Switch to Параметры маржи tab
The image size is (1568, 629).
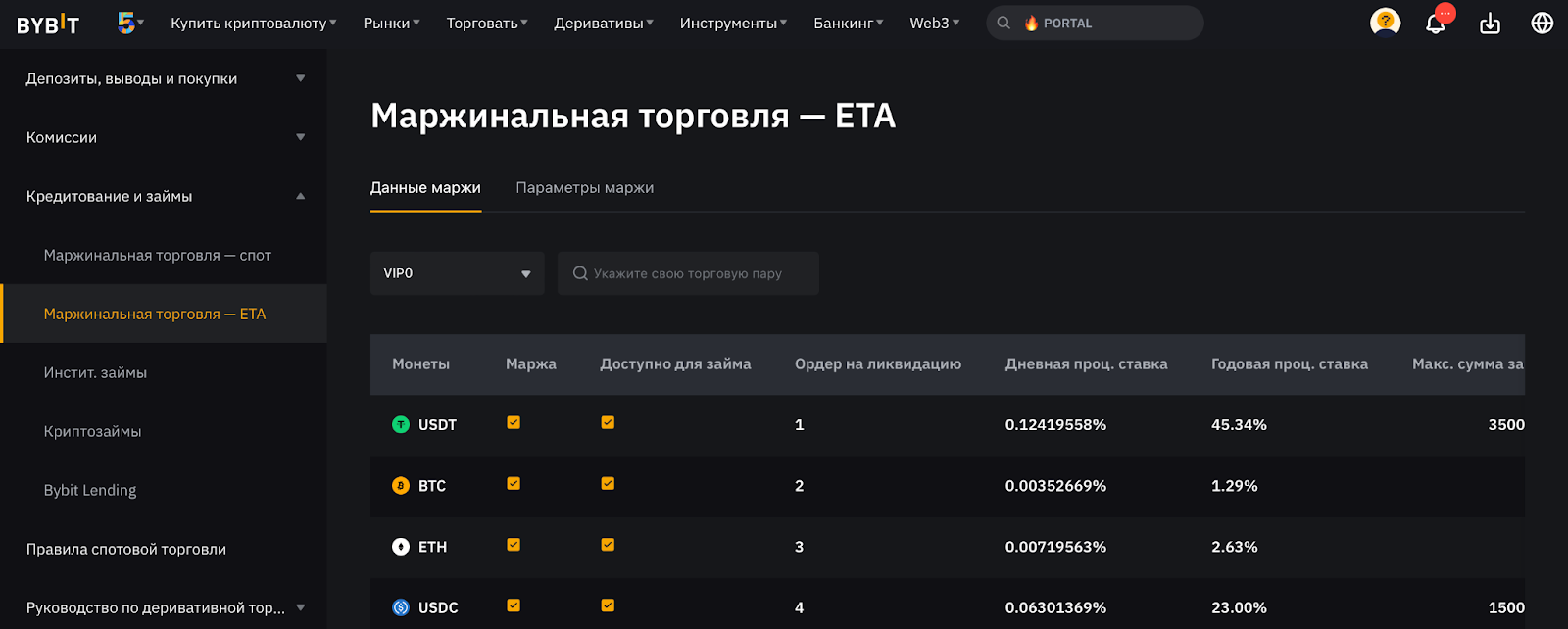pos(585,187)
